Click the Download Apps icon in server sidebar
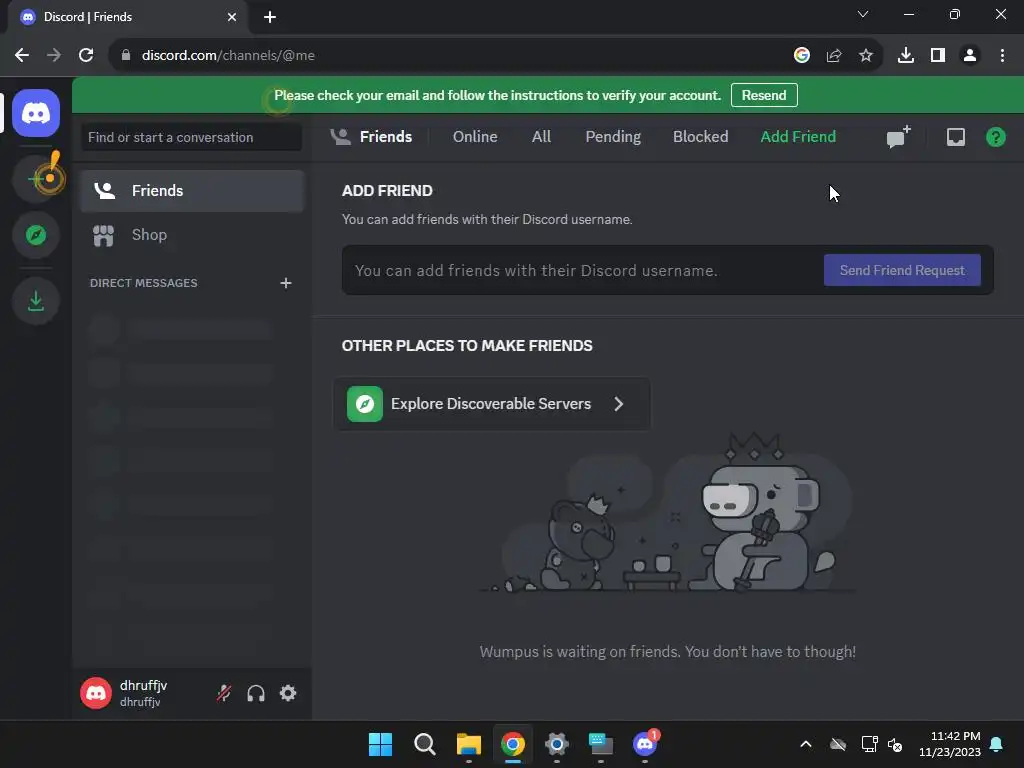 (36, 300)
